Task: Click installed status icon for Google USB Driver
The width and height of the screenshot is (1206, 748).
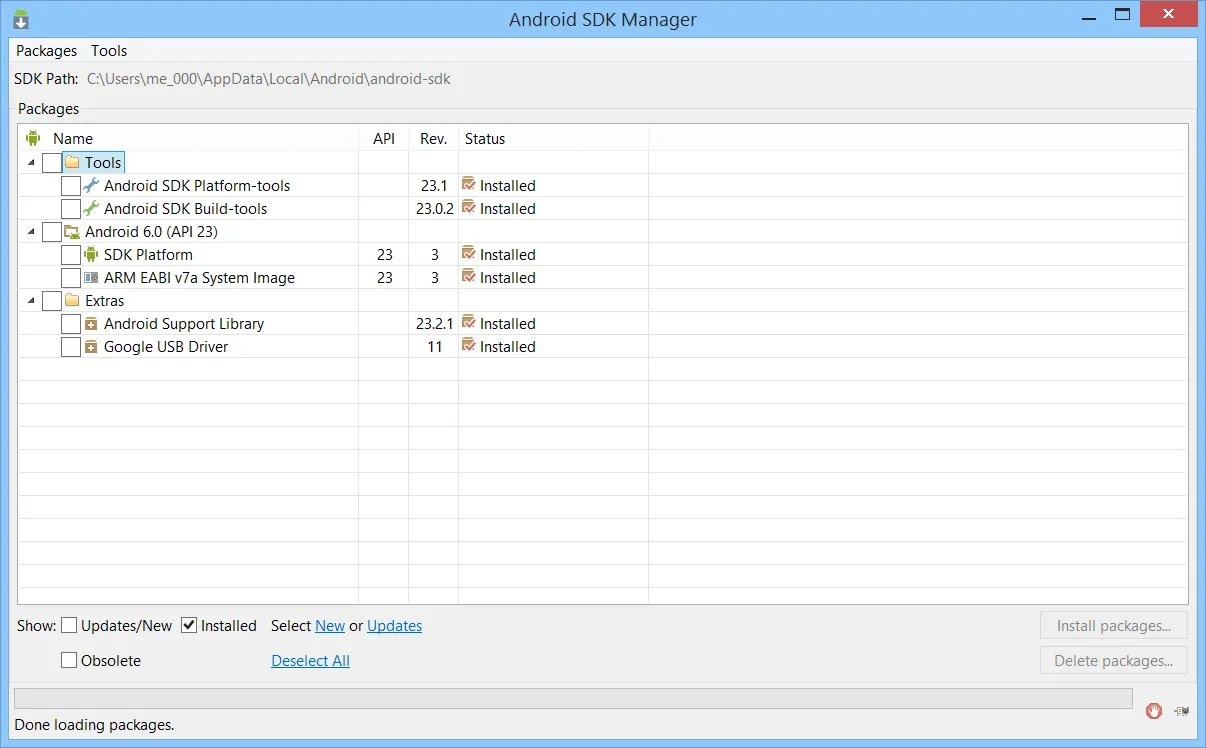Action: pos(468,345)
